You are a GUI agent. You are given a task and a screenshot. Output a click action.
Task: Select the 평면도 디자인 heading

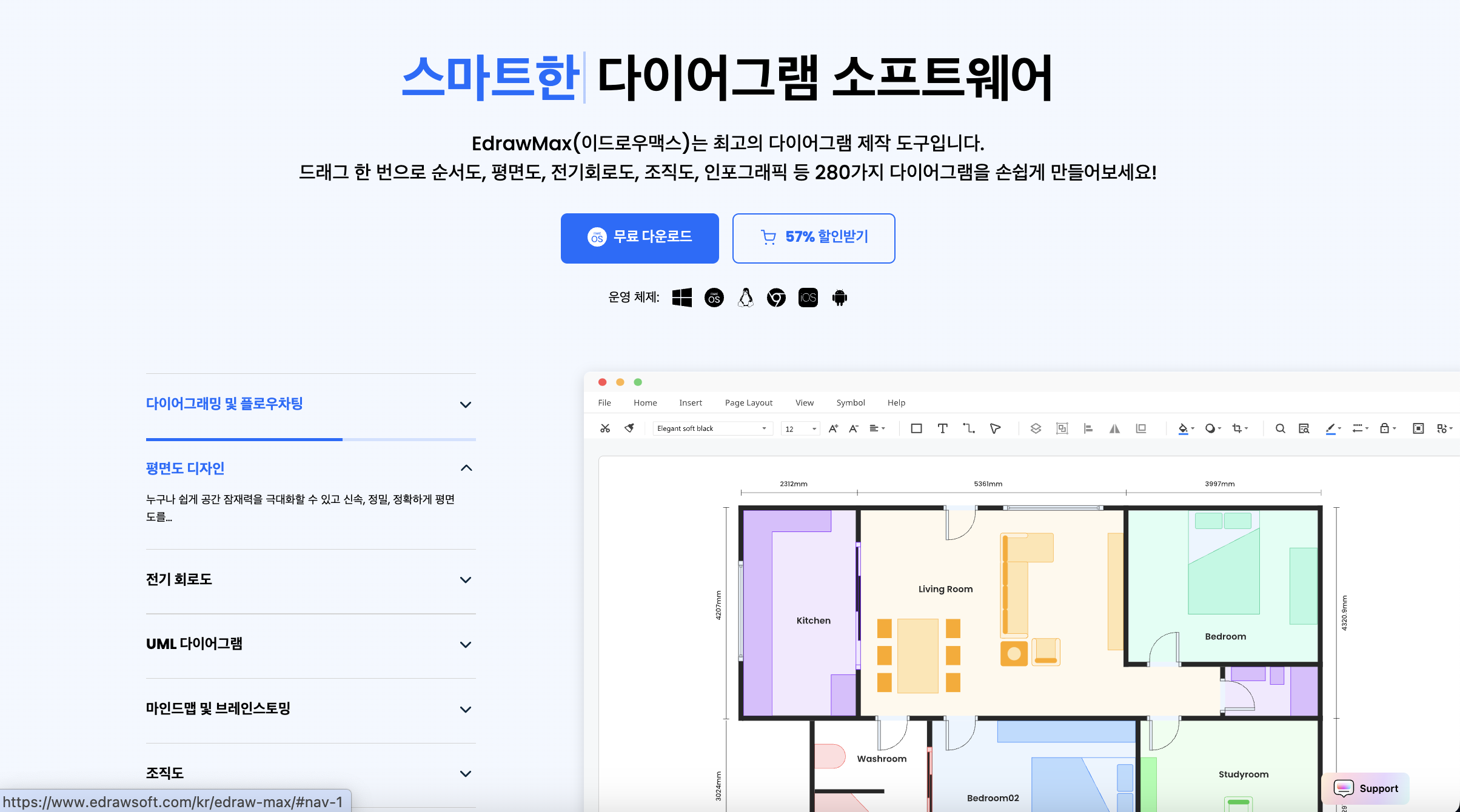(x=185, y=468)
